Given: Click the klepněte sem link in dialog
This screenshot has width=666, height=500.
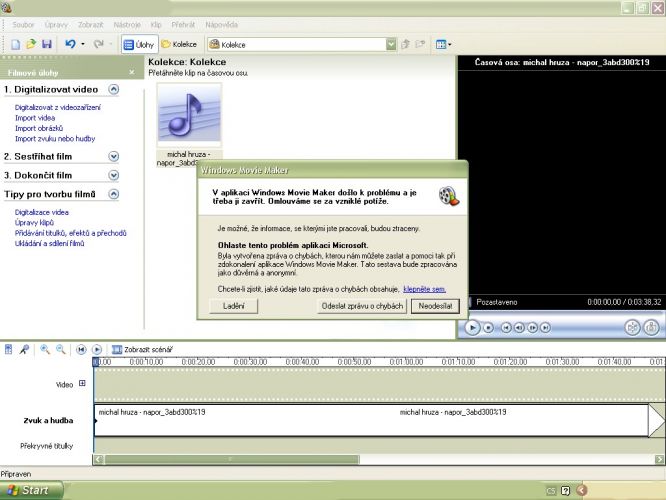Looking at the screenshot, I should tap(424, 289).
